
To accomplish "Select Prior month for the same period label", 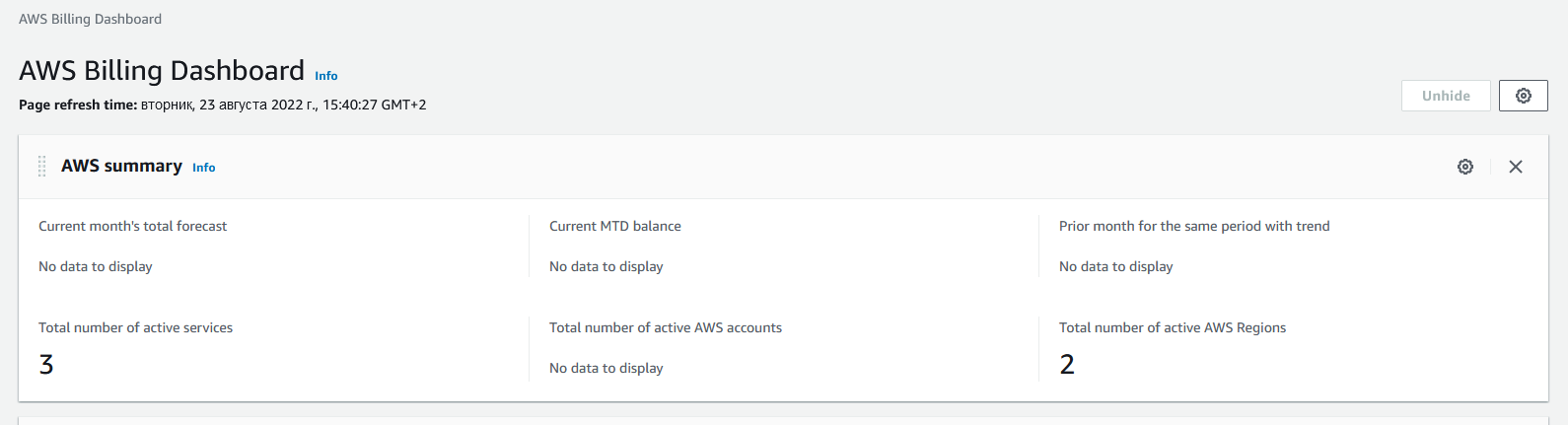I will point(1194,226).
